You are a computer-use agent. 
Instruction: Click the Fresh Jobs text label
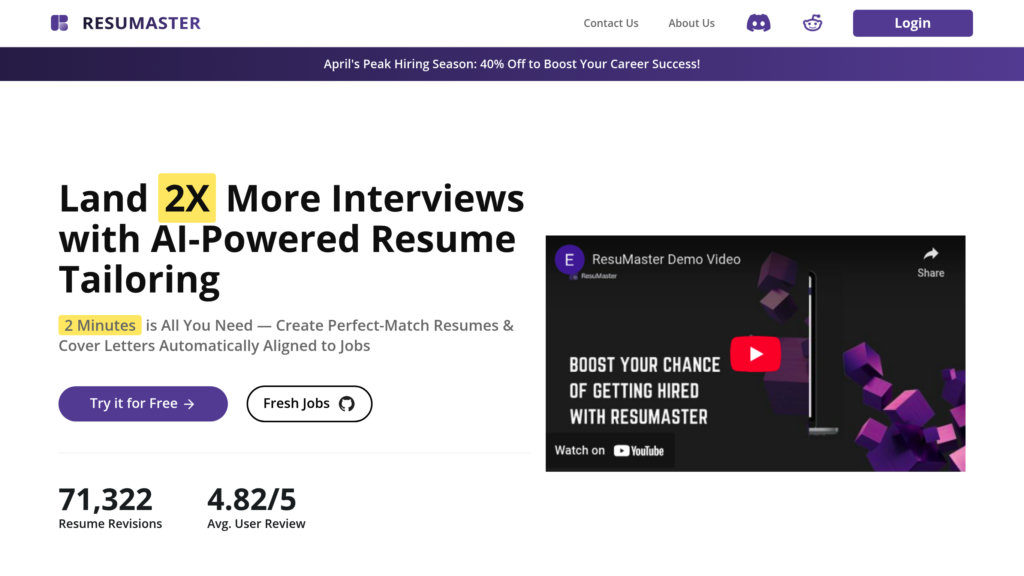pos(296,404)
